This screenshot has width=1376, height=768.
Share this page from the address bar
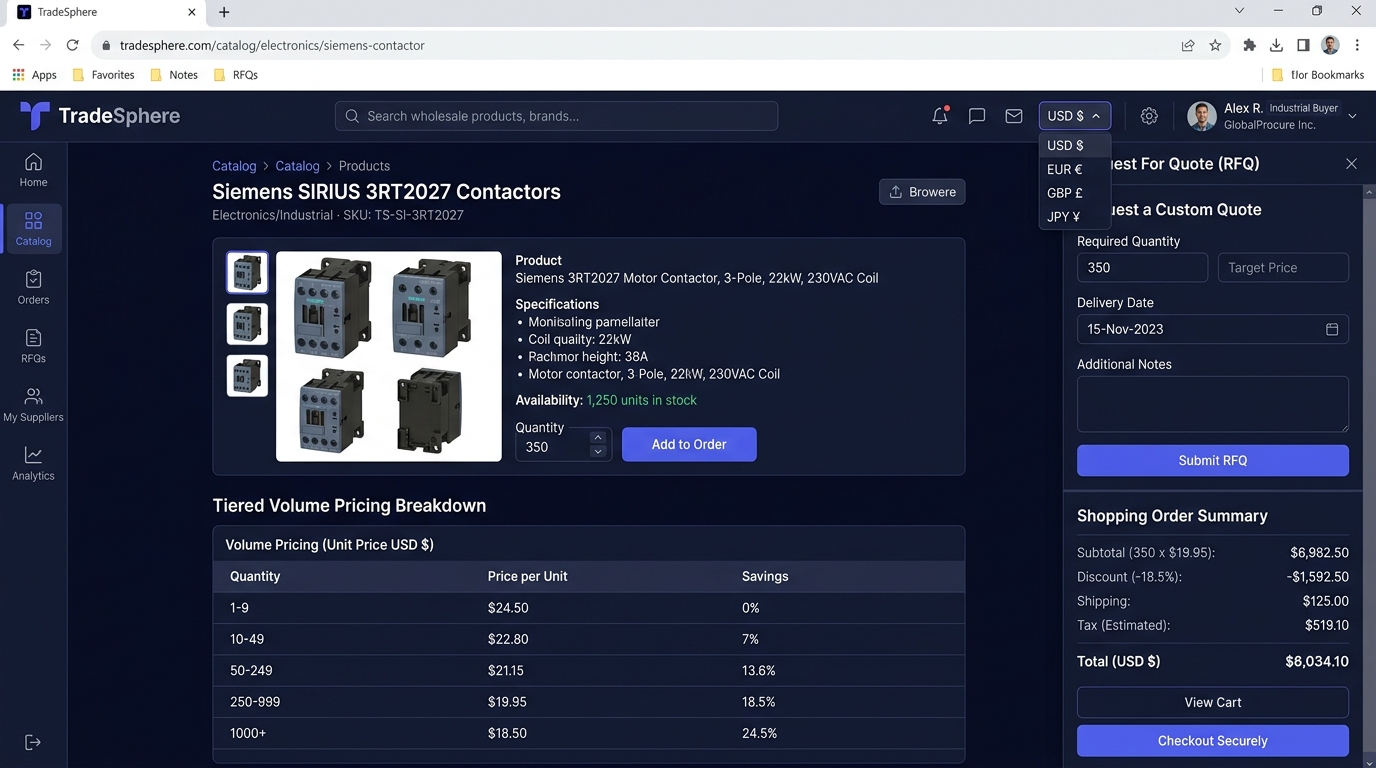pos(1187,45)
